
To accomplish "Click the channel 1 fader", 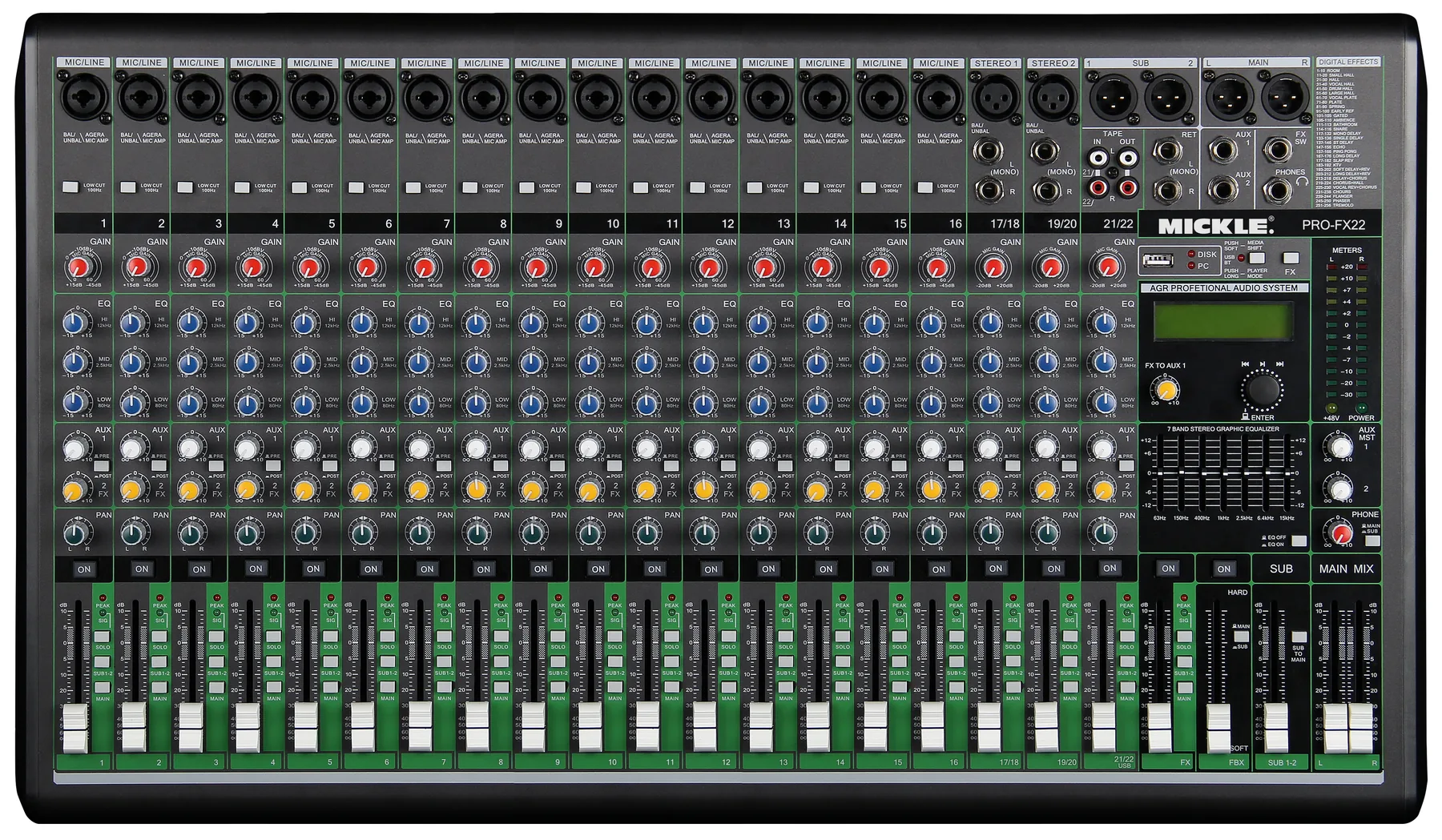I will click(75, 727).
